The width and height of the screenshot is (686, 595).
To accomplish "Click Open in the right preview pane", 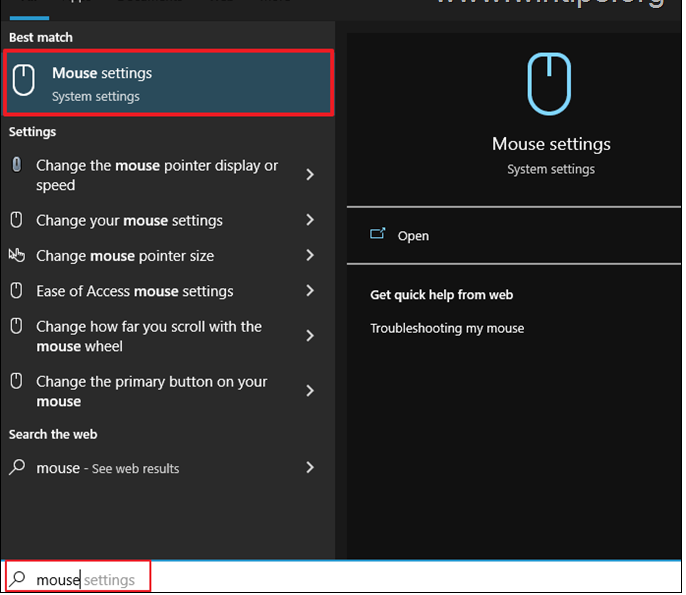I will coord(413,236).
